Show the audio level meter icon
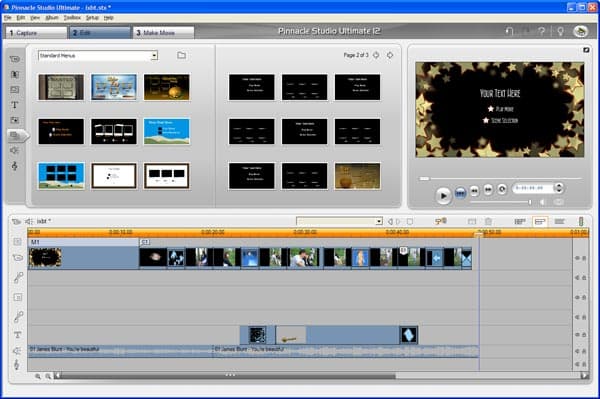Image resolution: width=600 pixels, height=399 pixels. tap(580, 221)
